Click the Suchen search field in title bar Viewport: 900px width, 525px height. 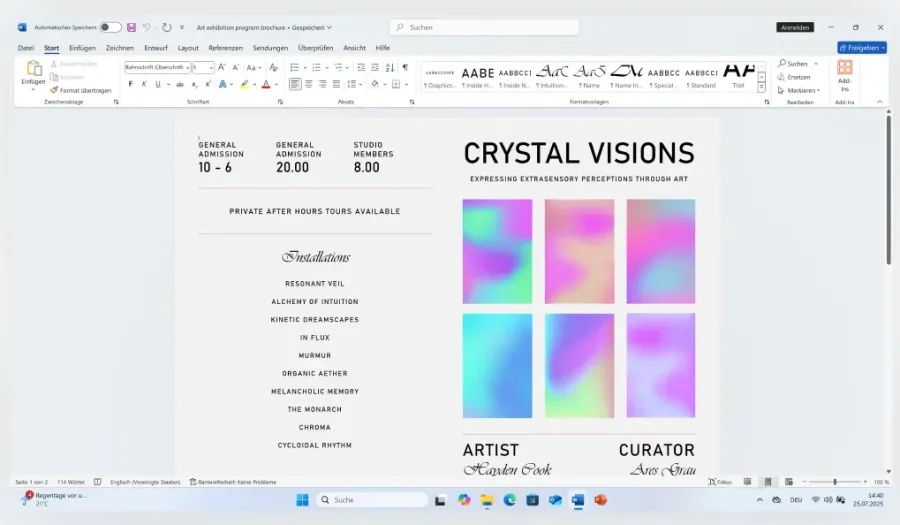tap(484, 27)
